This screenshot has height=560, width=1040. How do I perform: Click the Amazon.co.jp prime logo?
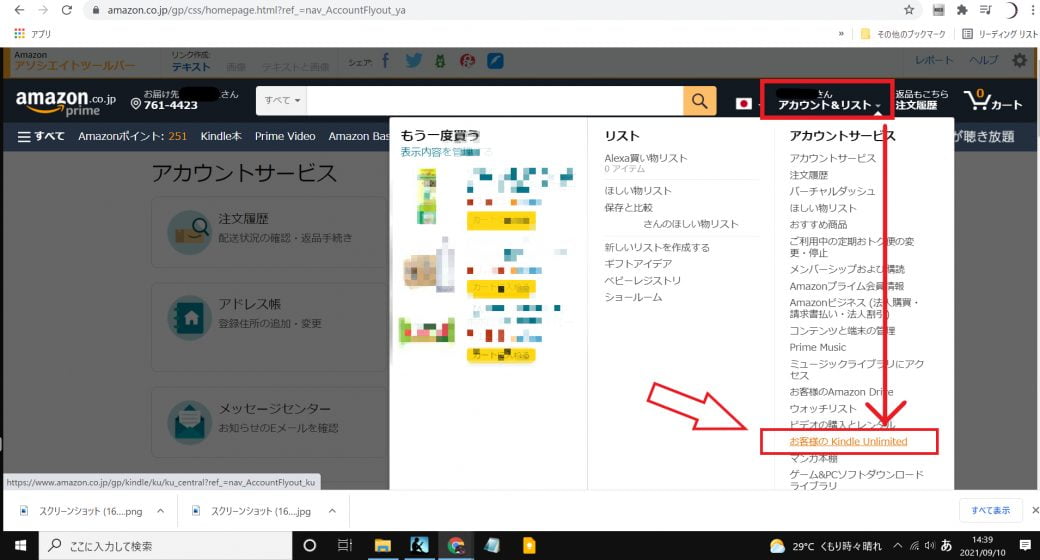[66, 102]
